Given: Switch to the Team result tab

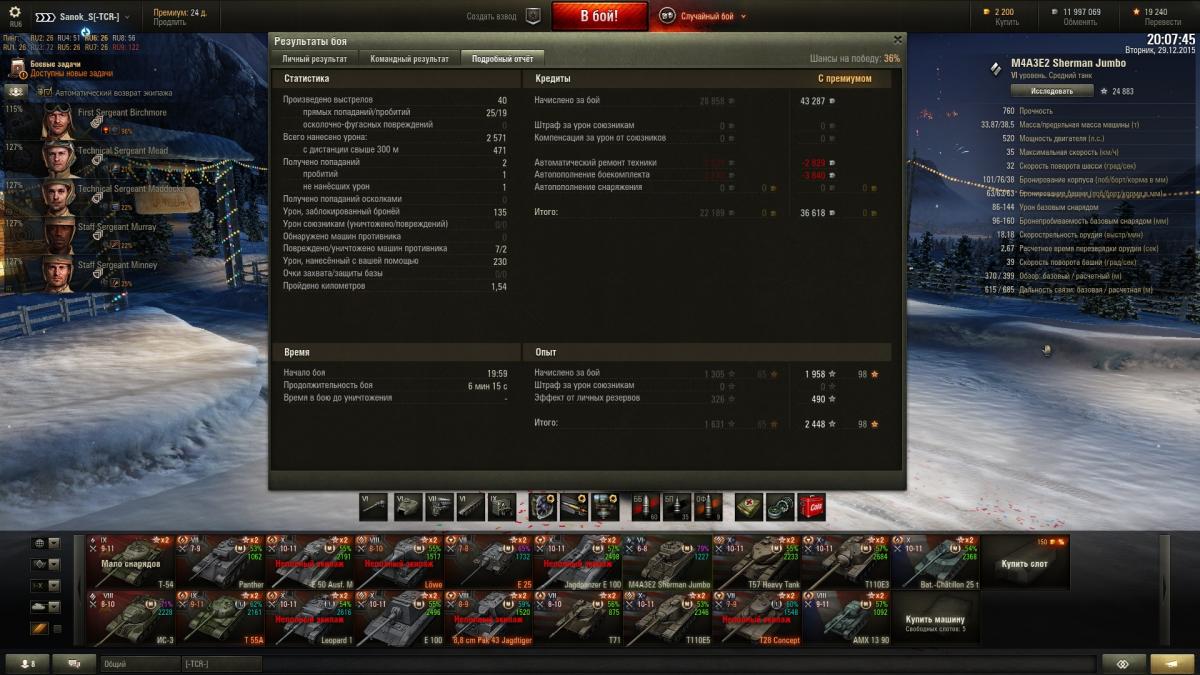Looking at the screenshot, I should (x=409, y=59).
